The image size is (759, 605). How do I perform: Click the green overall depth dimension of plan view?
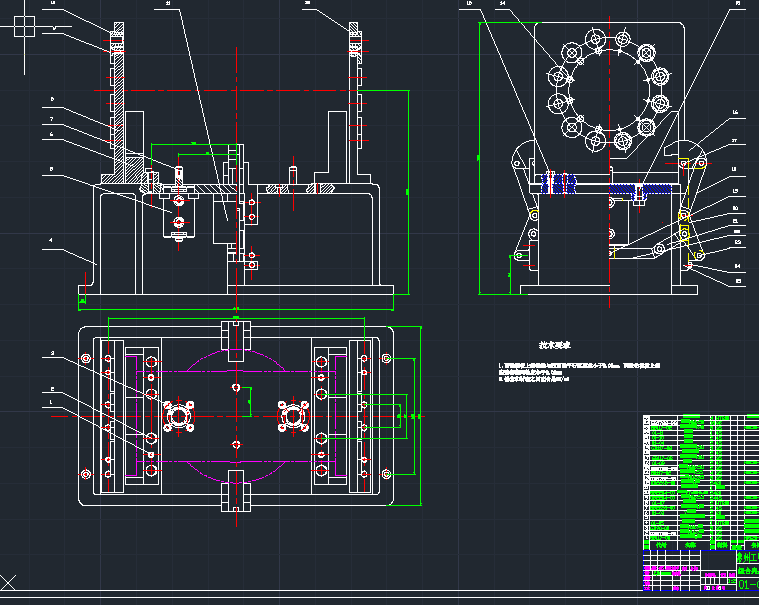coord(420,416)
